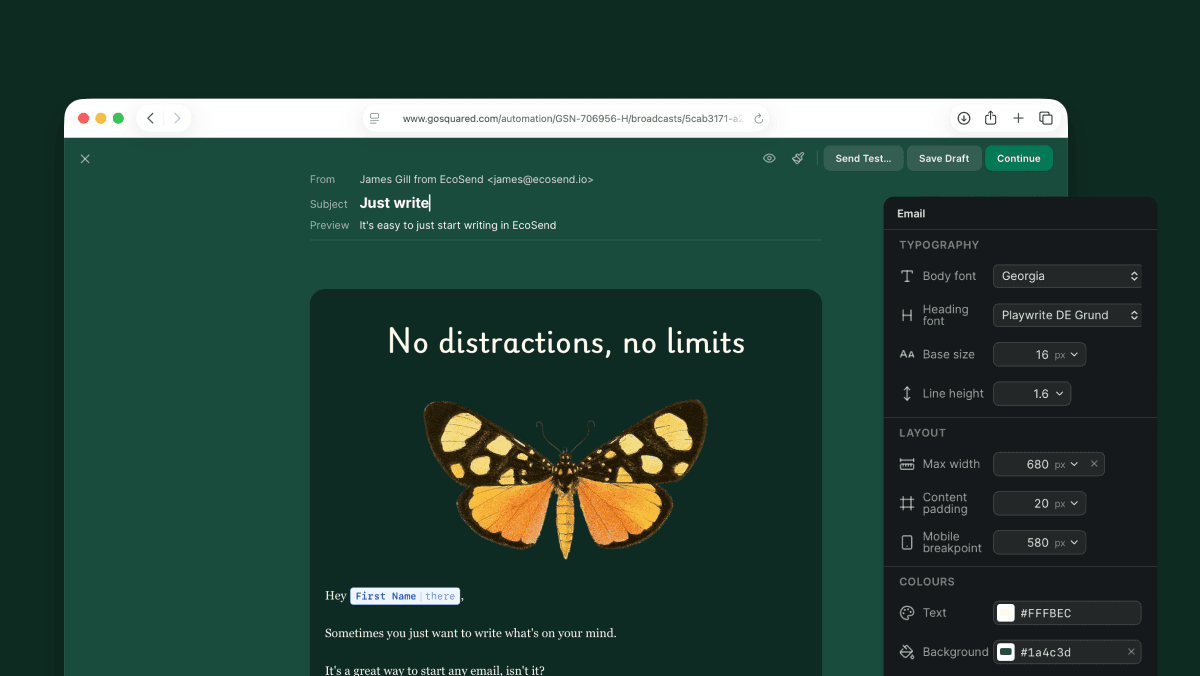Image resolution: width=1200 pixels, height=676 pixels.
Task: Click the preview eye icon
Action: click(x=769, y=158)
